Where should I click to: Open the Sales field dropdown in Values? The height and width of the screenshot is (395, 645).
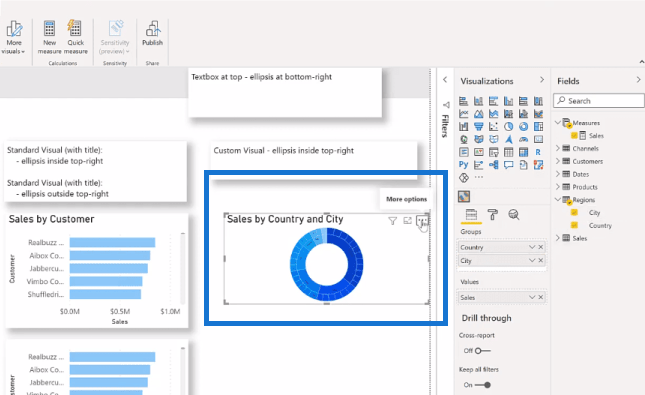532,297
